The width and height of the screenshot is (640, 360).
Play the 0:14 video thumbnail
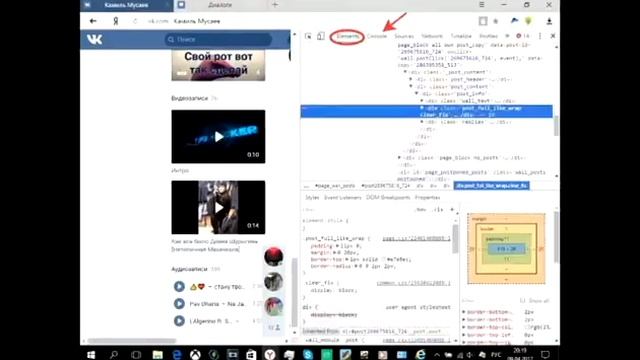click(218, 207)
